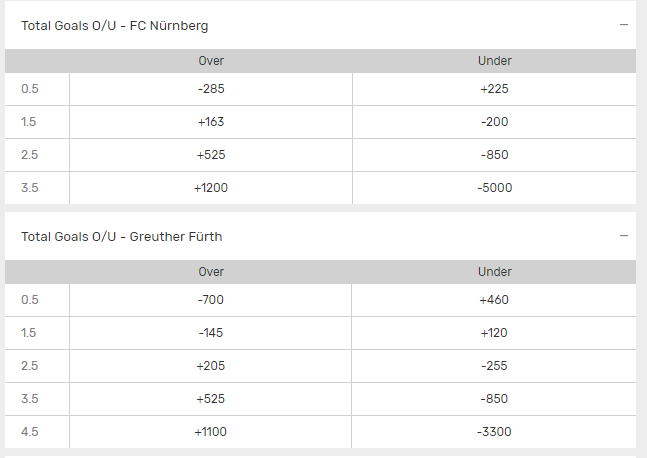Add Fürth over 3.5 goals at +525

click(x=211, y=399)
